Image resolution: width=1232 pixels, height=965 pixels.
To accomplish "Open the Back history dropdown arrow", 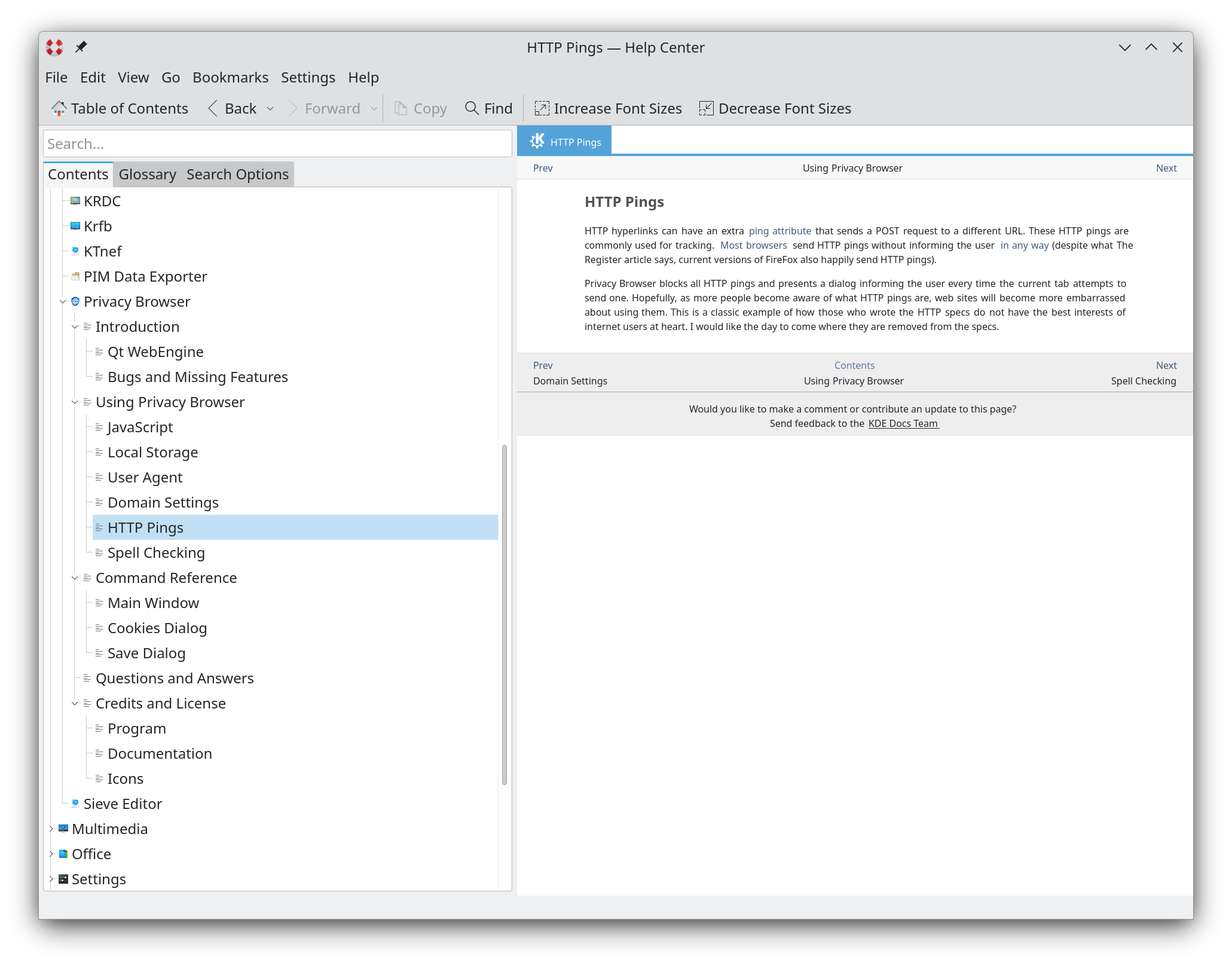I will [x=270, y=109].
